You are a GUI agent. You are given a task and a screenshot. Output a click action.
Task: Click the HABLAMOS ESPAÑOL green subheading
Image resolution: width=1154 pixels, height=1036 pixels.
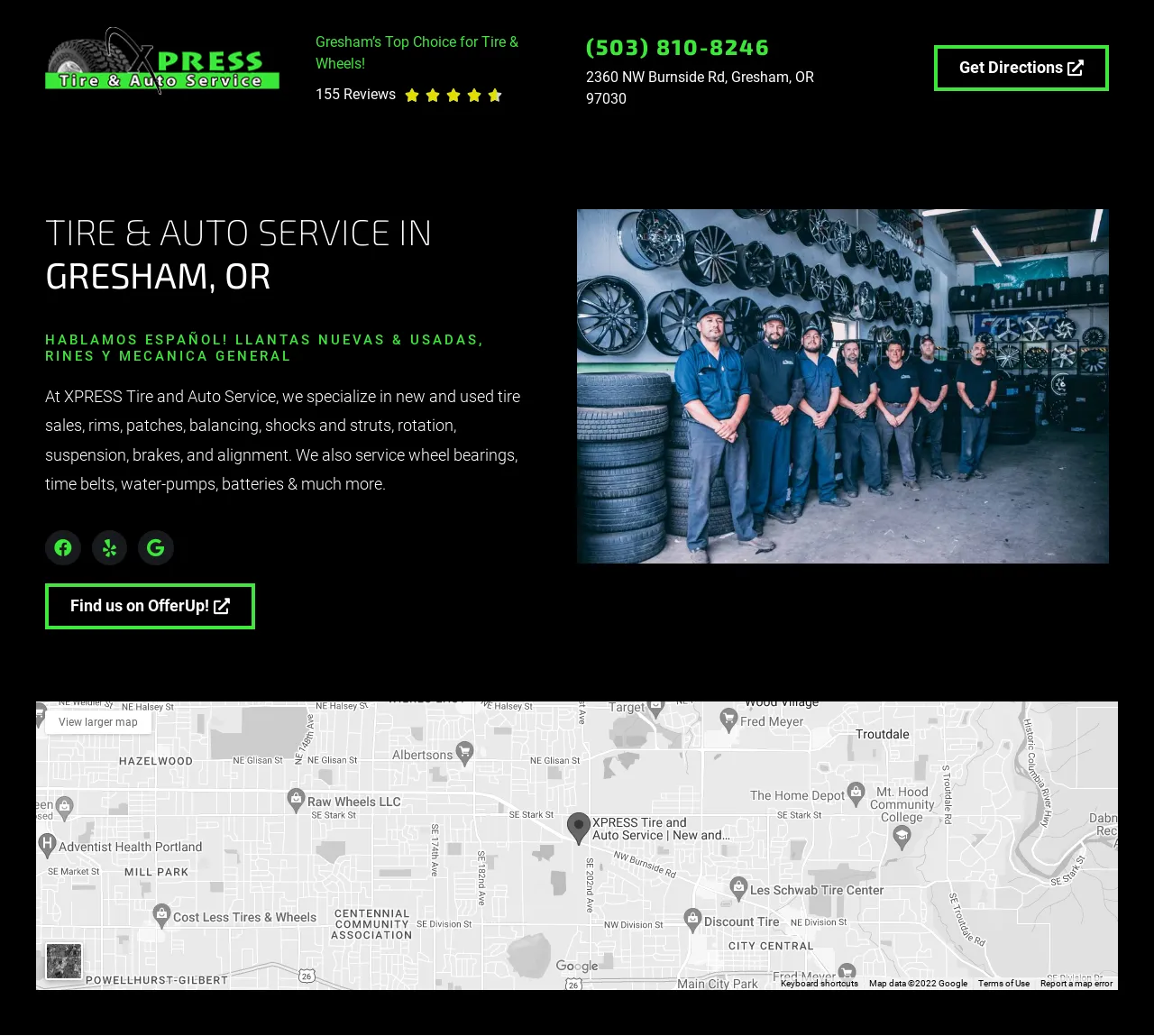[x=264, y=348]
